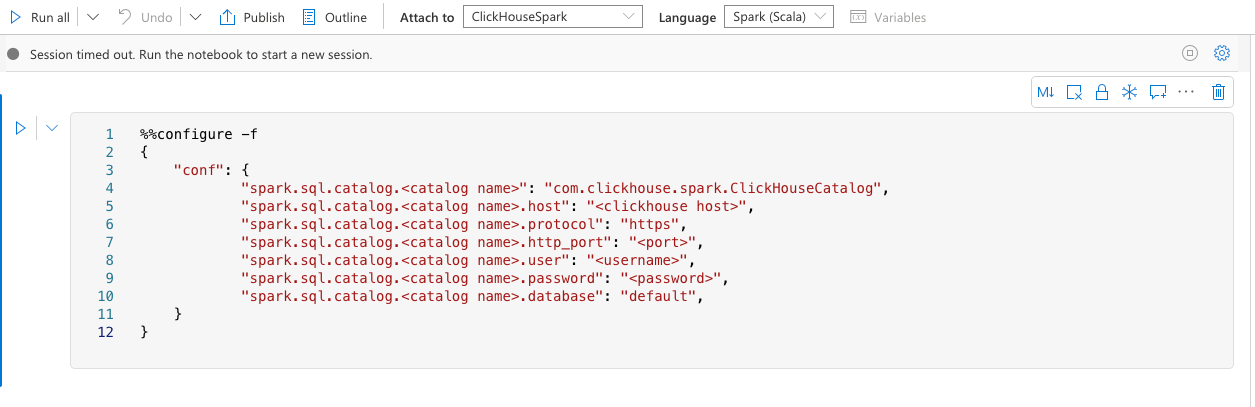Run the cell with the play icon
Viewport: 1255px width, 407px height.
pos(19,128)
